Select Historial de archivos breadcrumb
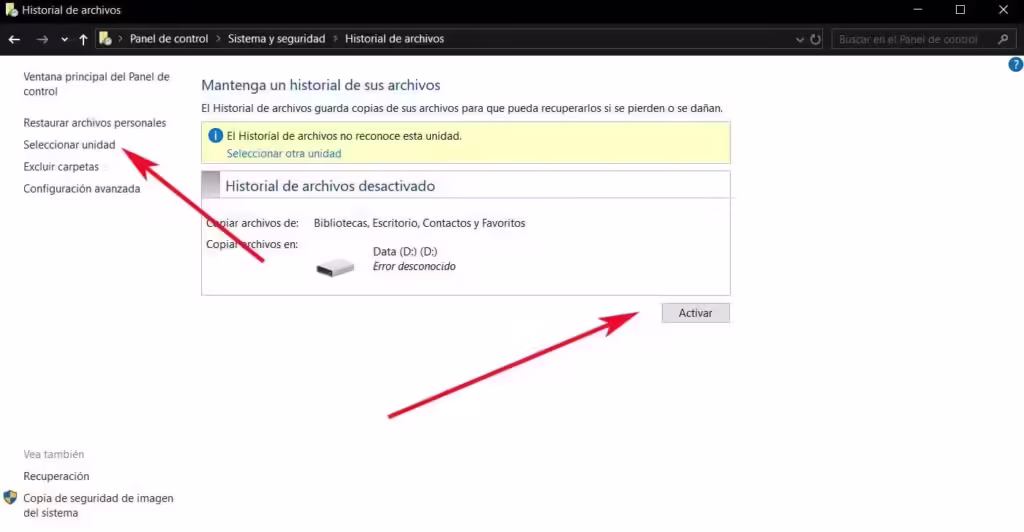This screenshot has width=1024, height=532. [x=394, y=39]
